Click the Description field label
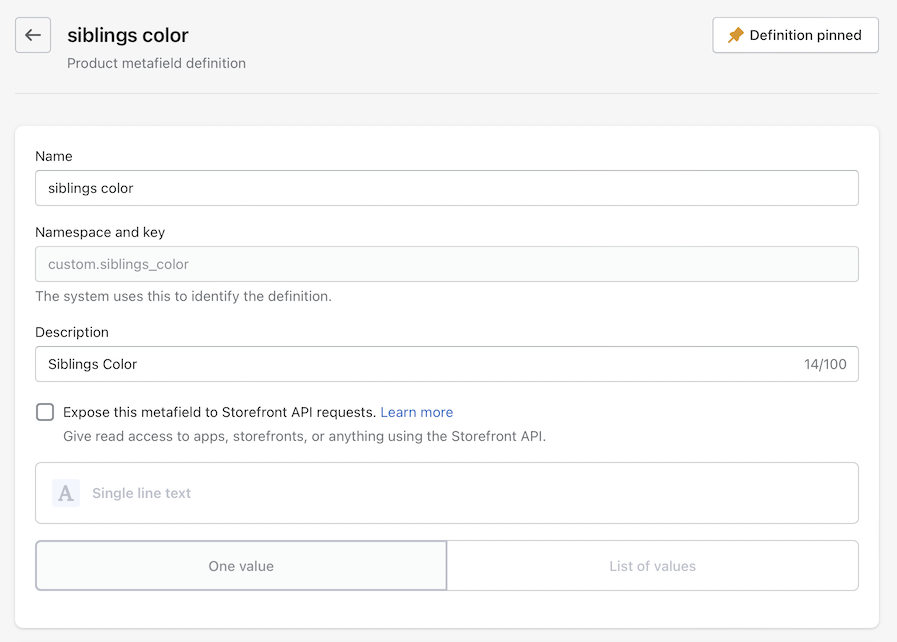 coord(72,332)
